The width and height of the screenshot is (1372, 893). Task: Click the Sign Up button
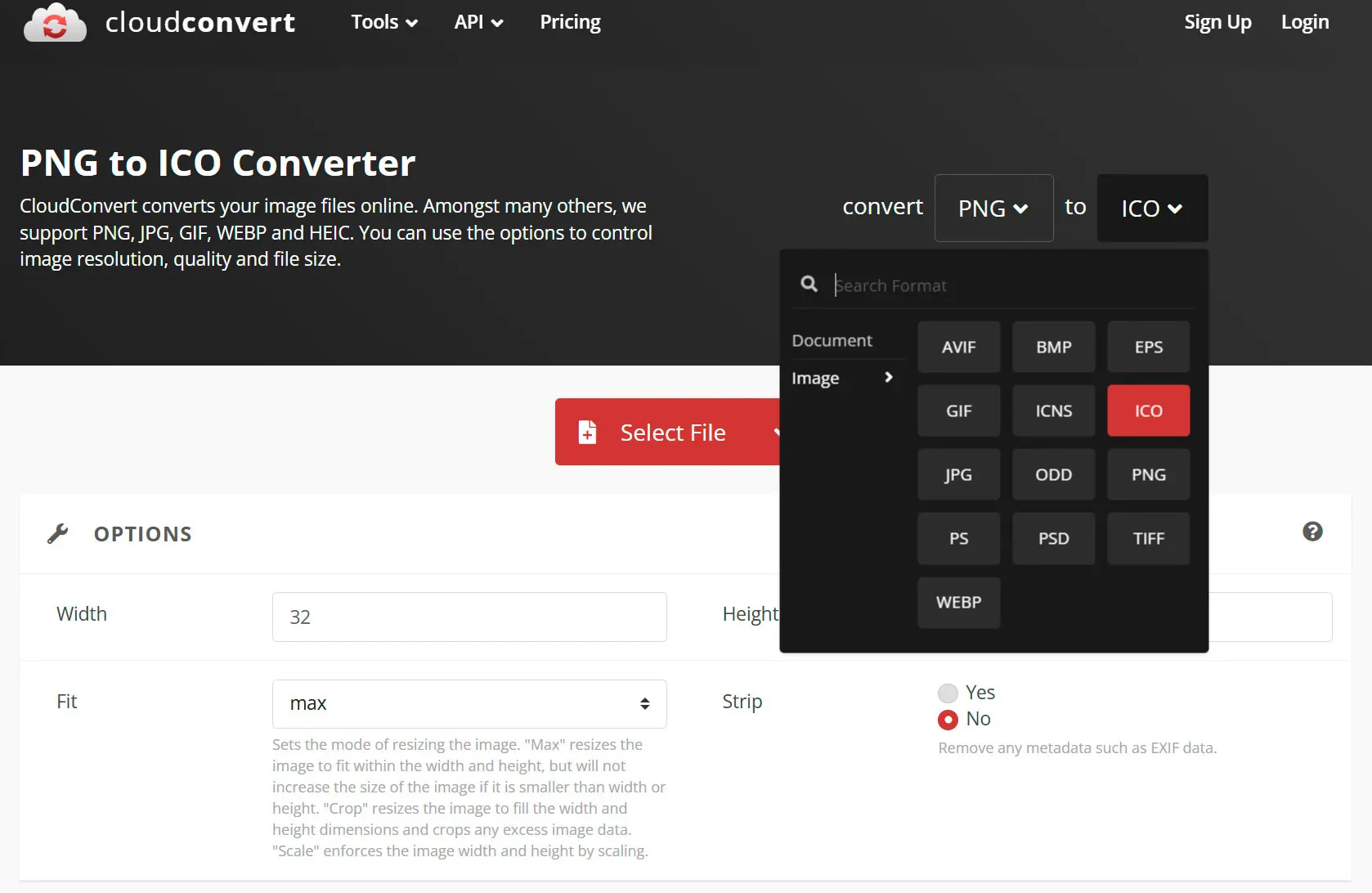tap(1217, 22)
